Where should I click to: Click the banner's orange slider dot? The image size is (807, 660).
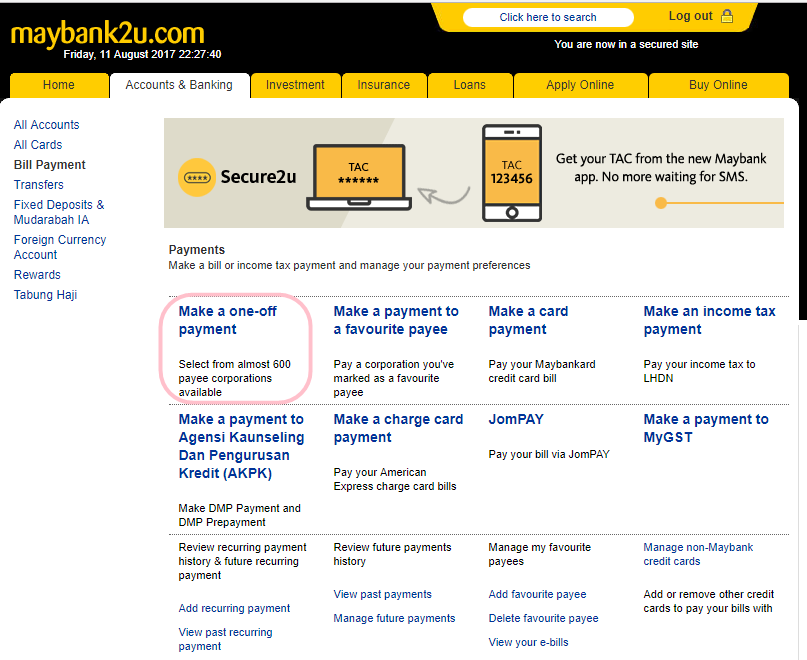(x=661, y=203)
